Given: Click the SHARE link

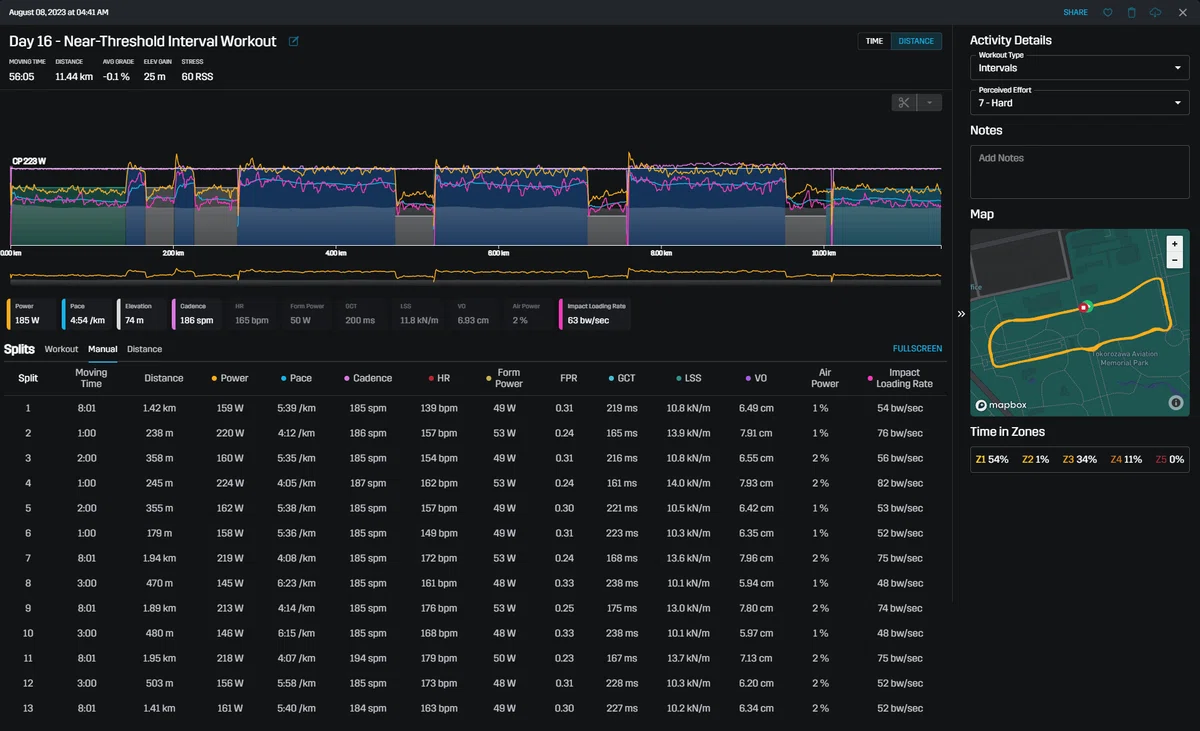Looking at the screenshot, I should tap(1076, 12).
